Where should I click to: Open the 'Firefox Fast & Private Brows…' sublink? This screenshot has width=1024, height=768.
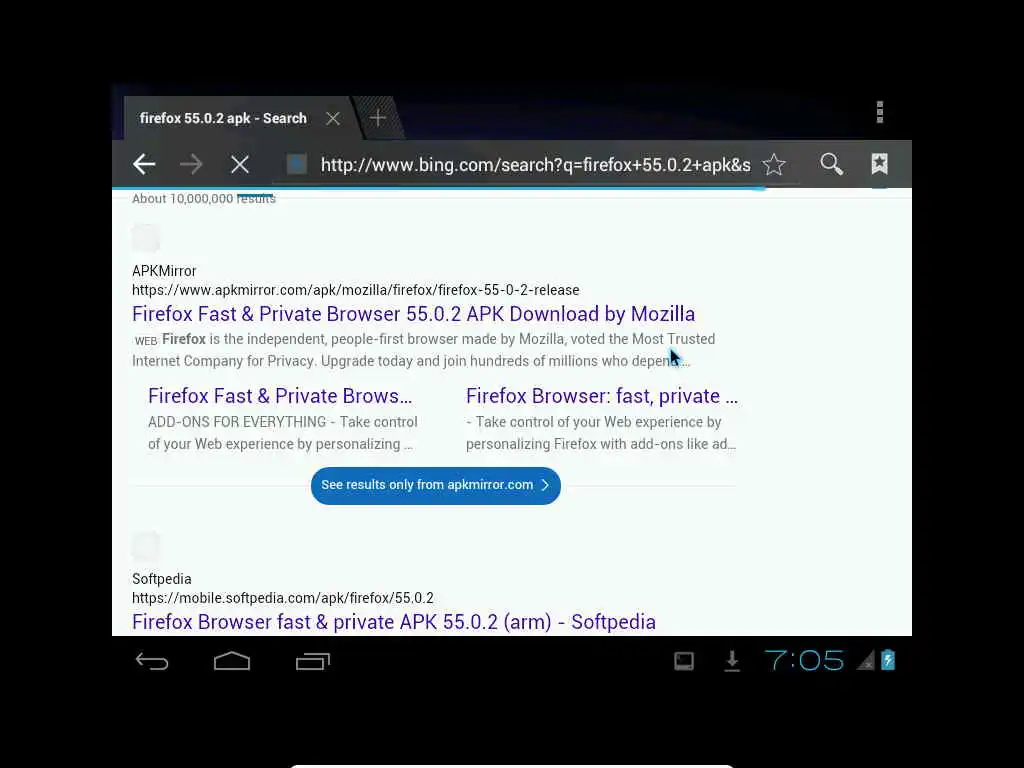click(280, 396)
